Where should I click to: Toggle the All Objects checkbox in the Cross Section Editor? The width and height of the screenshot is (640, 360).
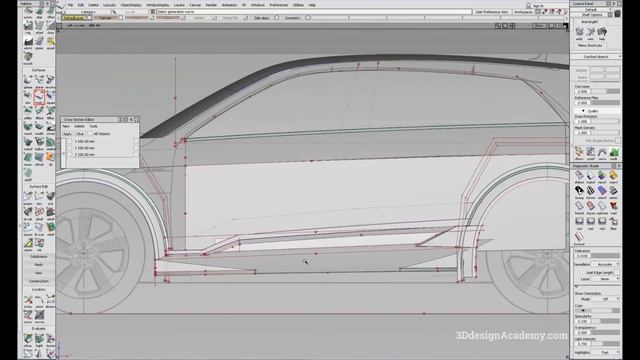90,134
